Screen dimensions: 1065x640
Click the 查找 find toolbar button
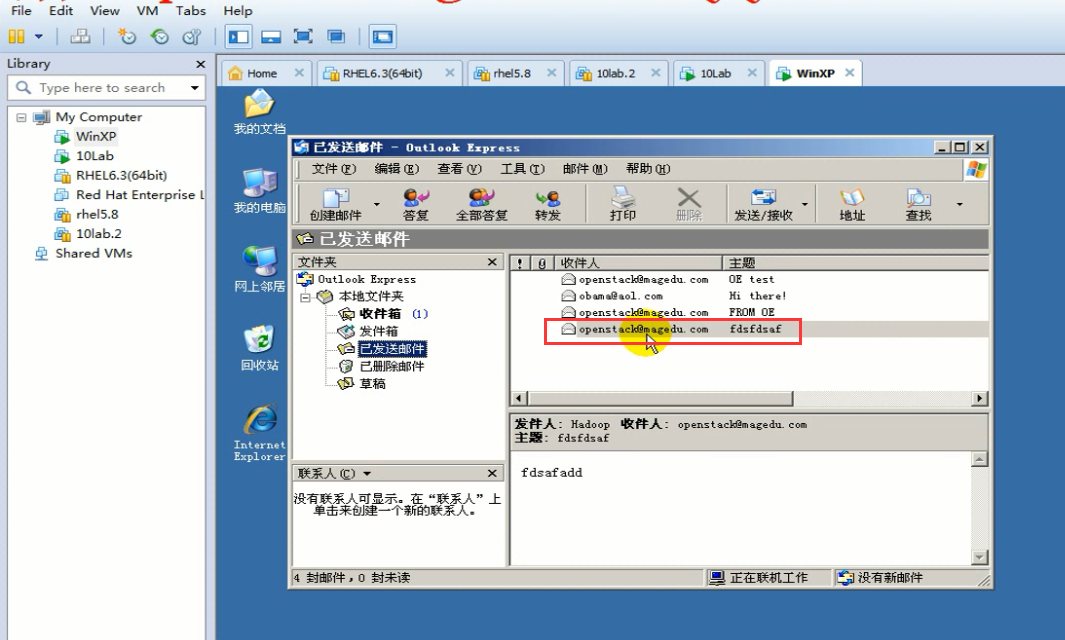918,205
